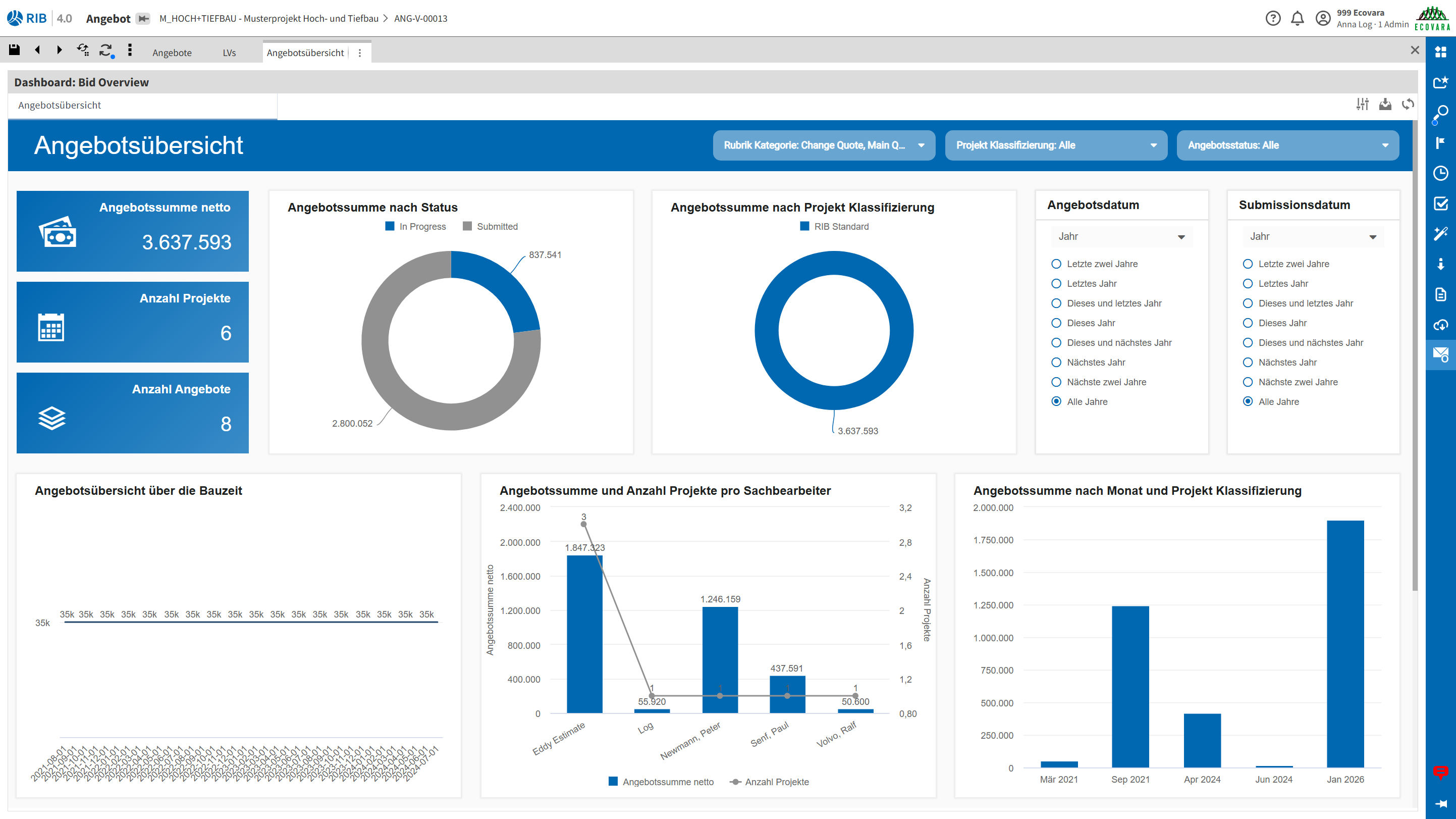The width and height of the screenshot is (1456, 819).
Task: Click the refresh icon in toolbar
Action: point(105,50)
